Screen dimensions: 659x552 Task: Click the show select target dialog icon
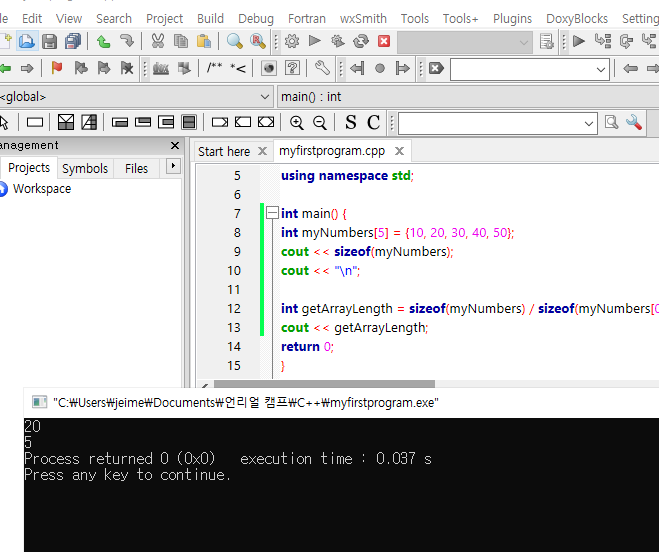[546, 41]
